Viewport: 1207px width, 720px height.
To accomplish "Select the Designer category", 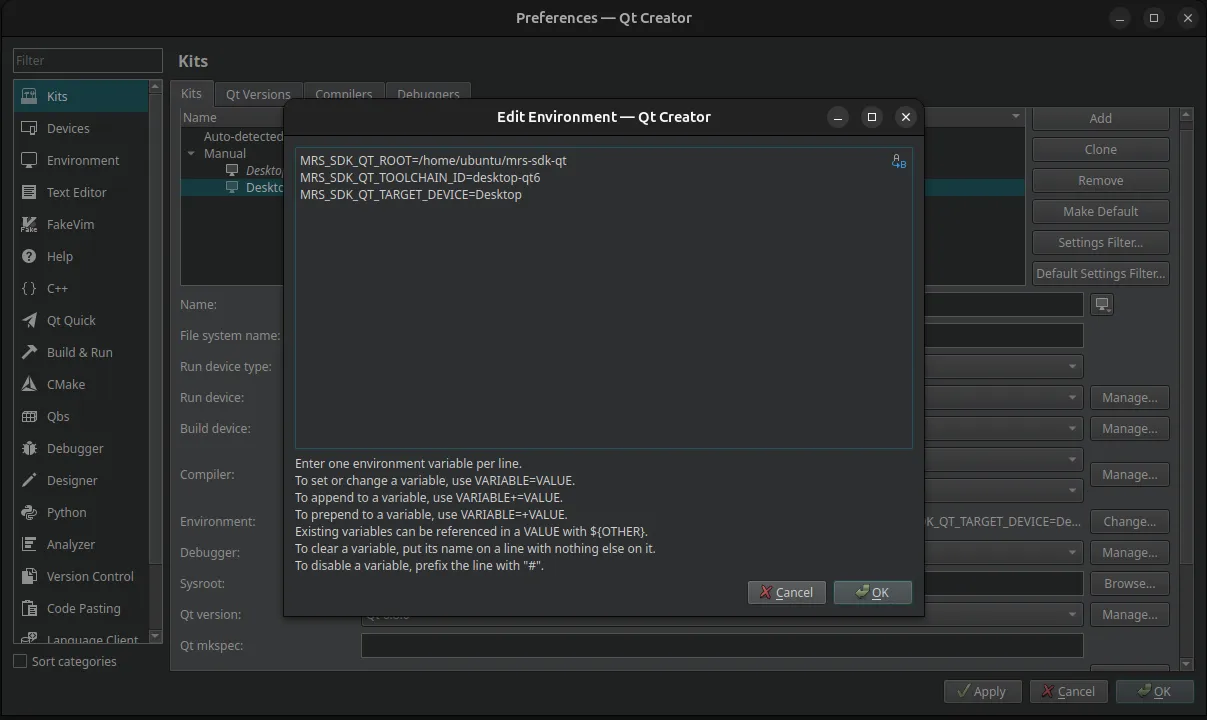I will point(81,480).
